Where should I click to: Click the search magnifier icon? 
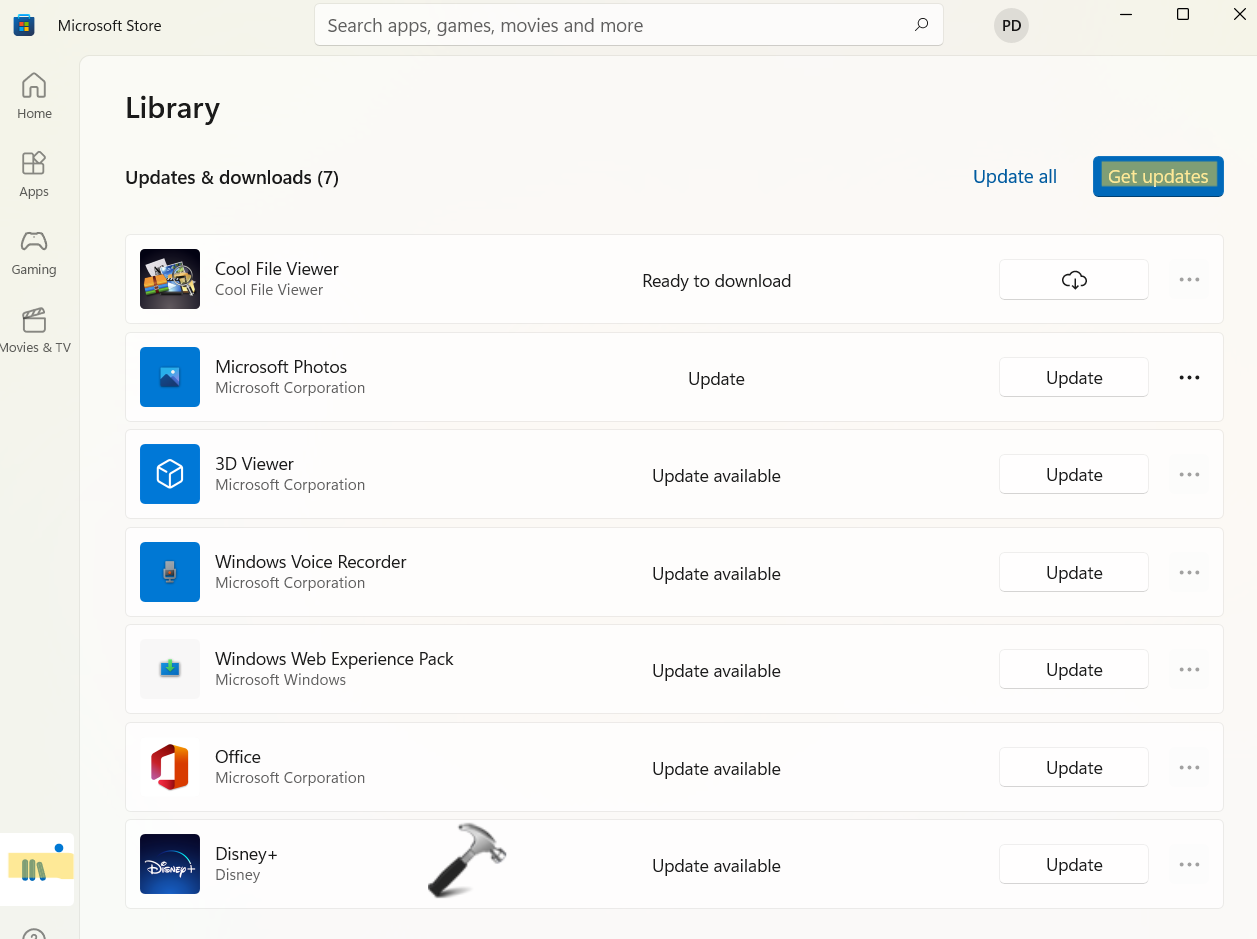(x=921, y=25)
